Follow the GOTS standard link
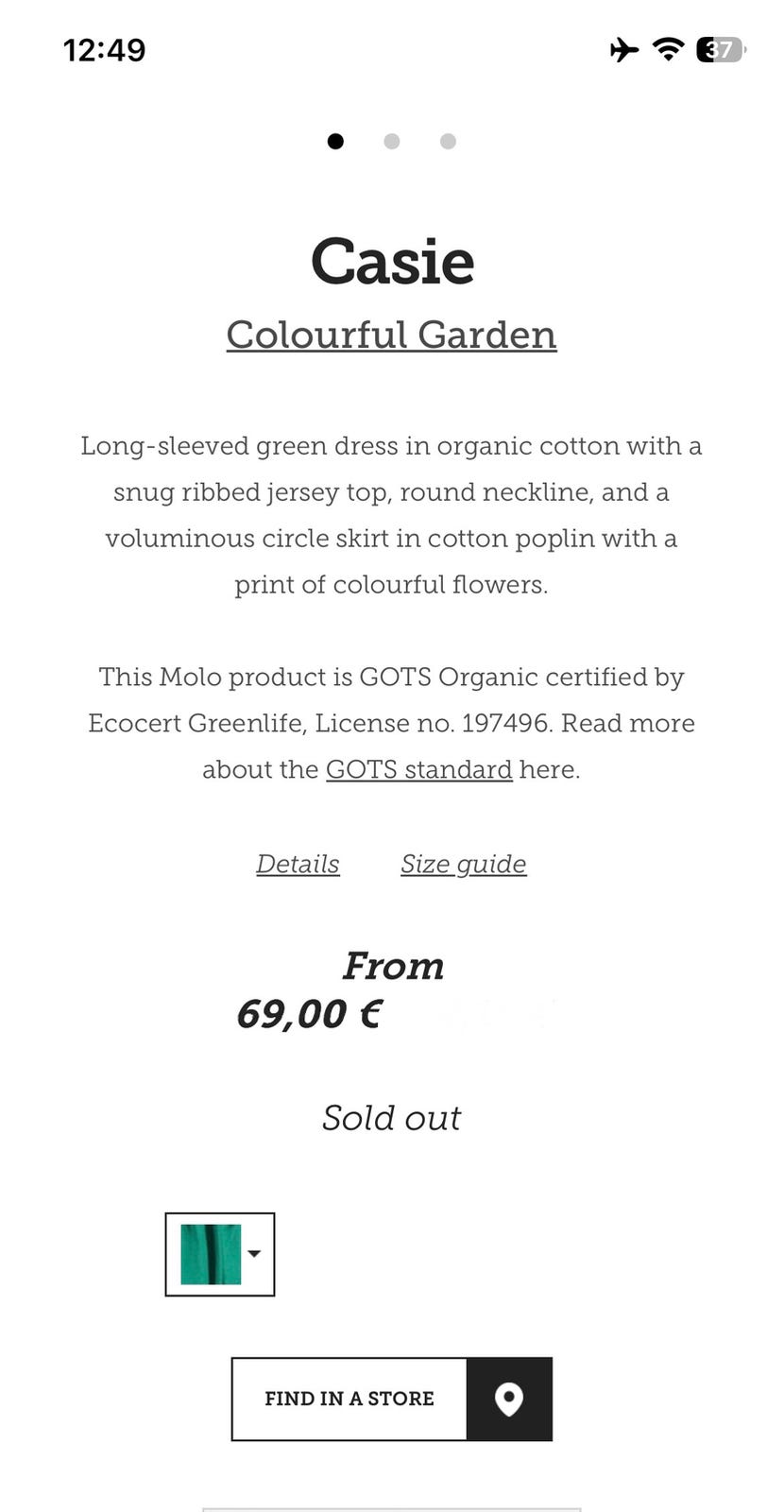The image size is (784, 1512). [418, 769]
